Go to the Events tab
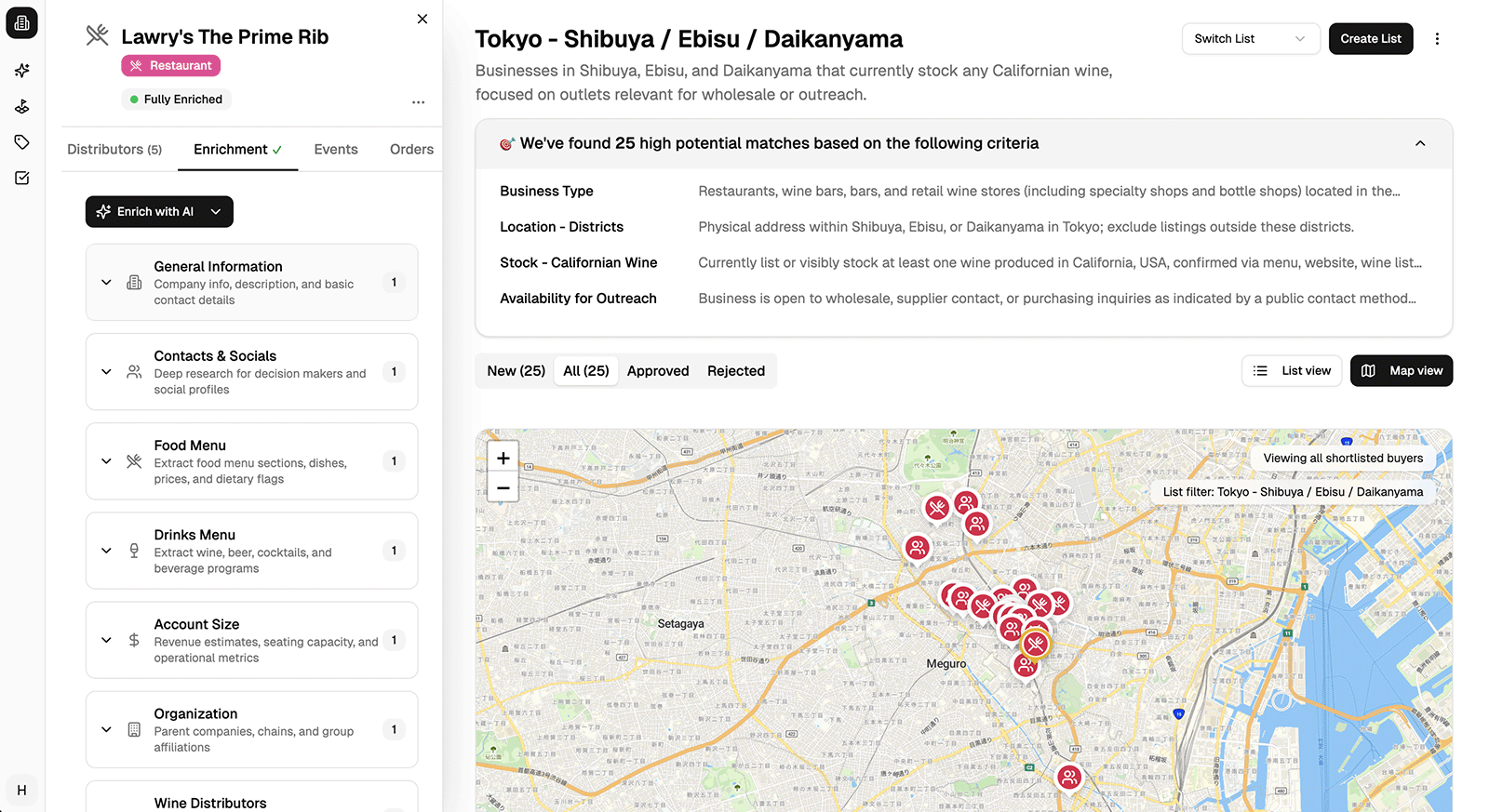The width and height of the screenshot is (1489, 812). (336, 150)
